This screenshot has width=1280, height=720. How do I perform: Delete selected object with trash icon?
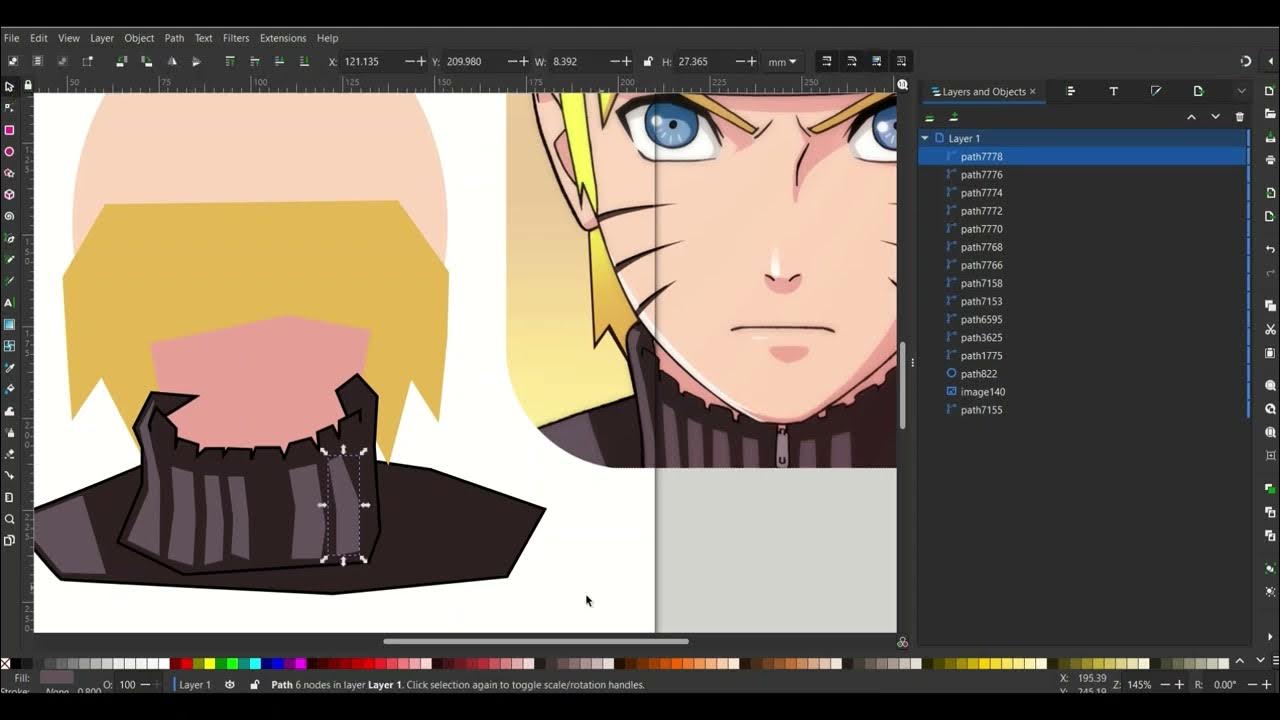[1240, 117]
